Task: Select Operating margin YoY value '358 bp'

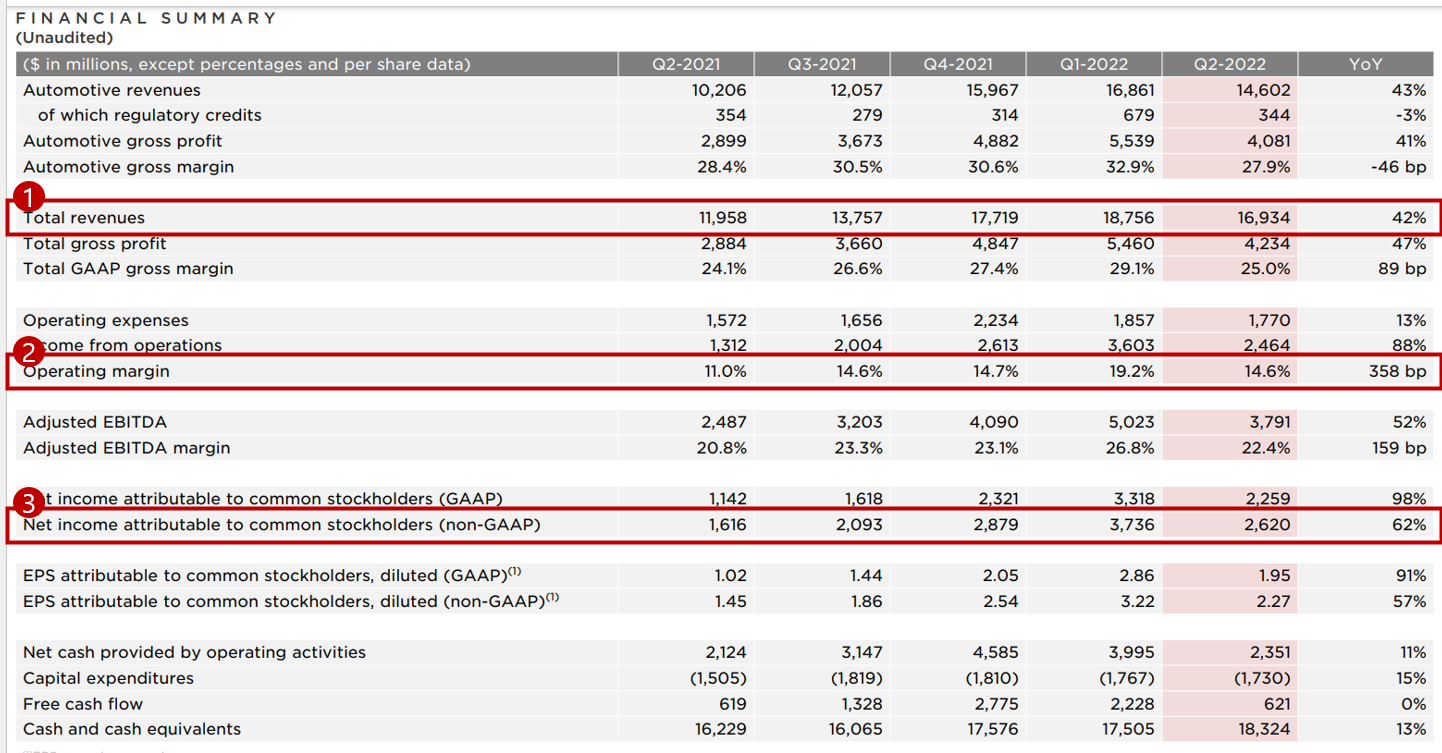Action: point(1399,371)
